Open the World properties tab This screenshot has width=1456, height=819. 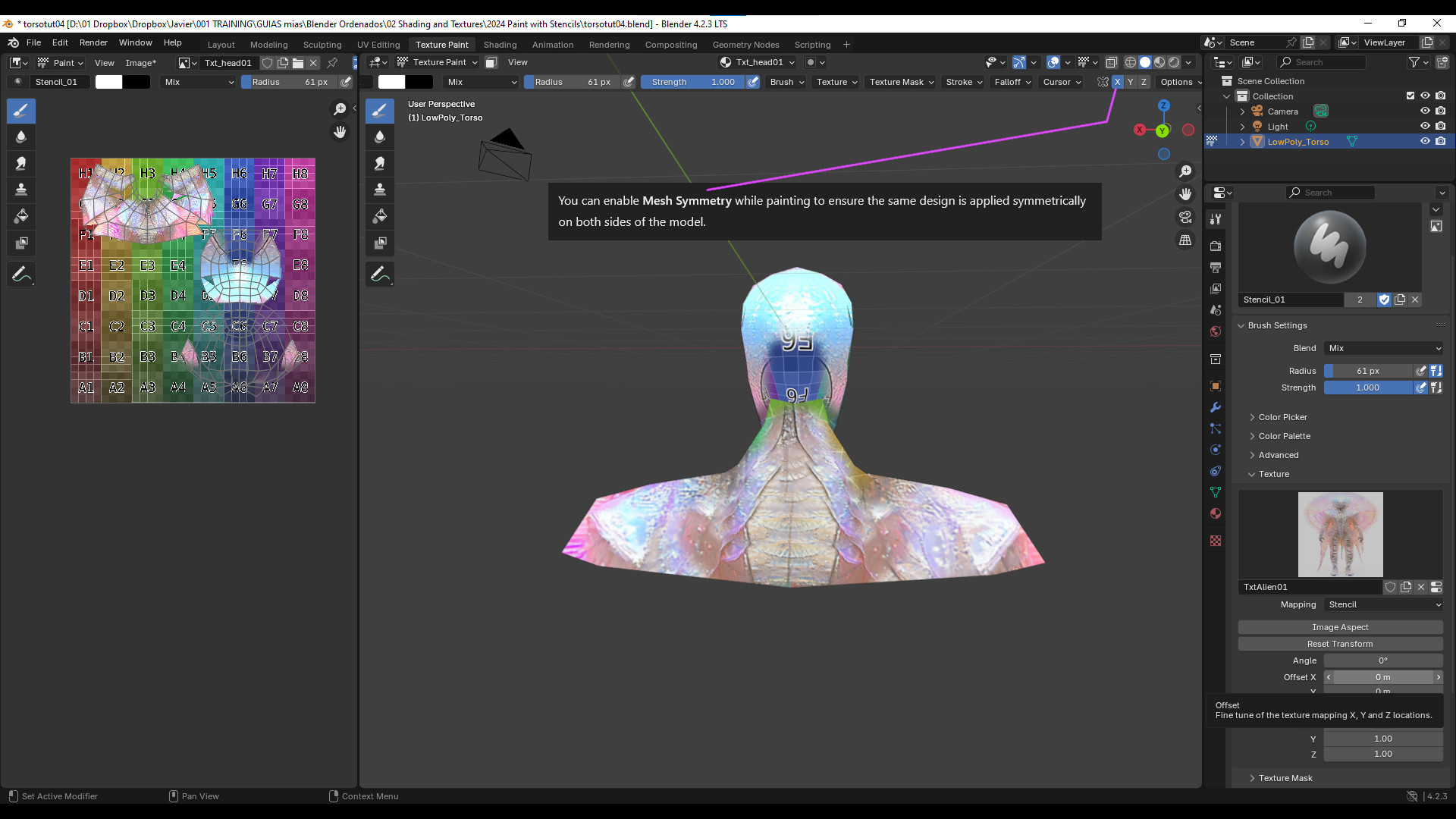coord(1216,331)
